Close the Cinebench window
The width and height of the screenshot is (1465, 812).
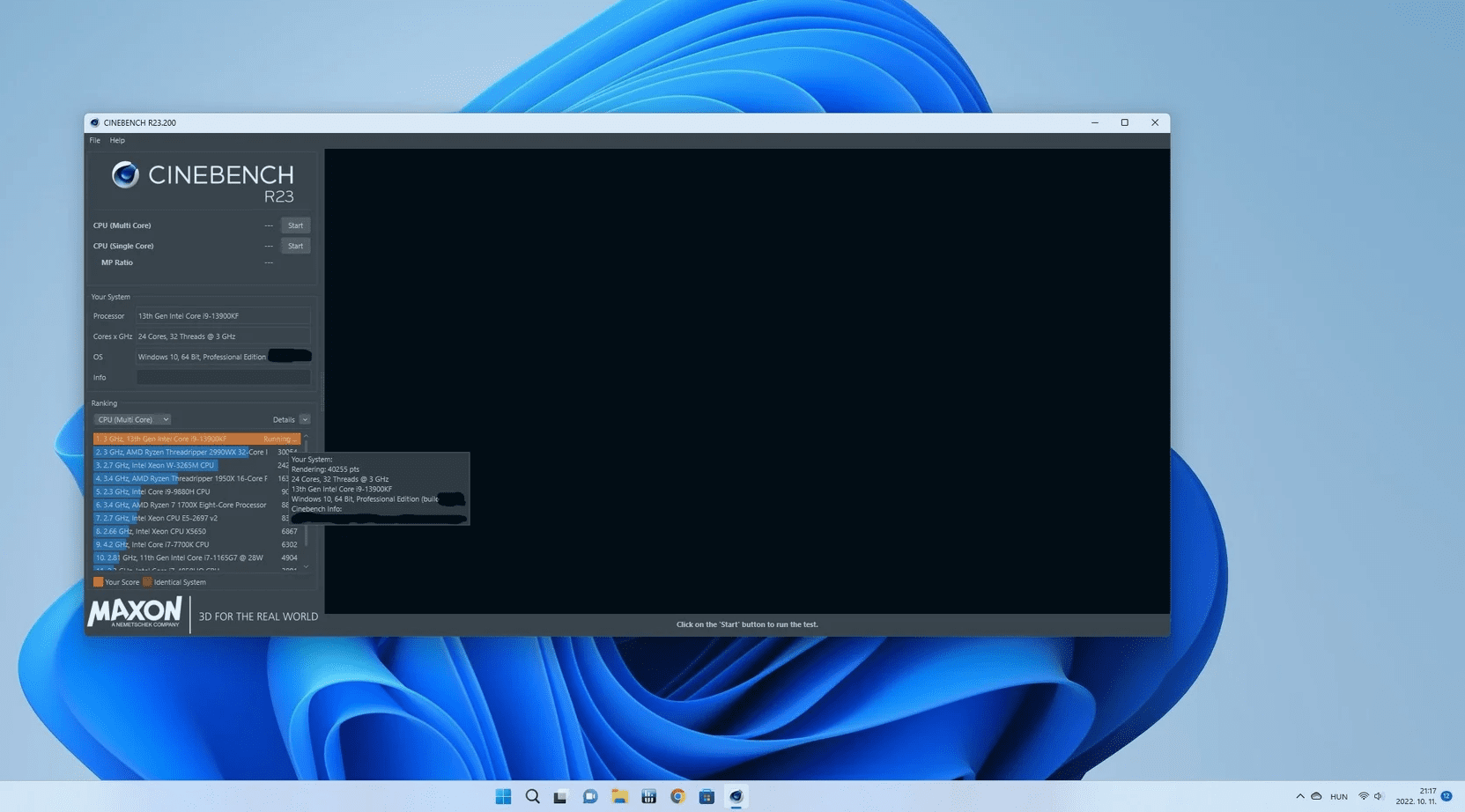1155,122
